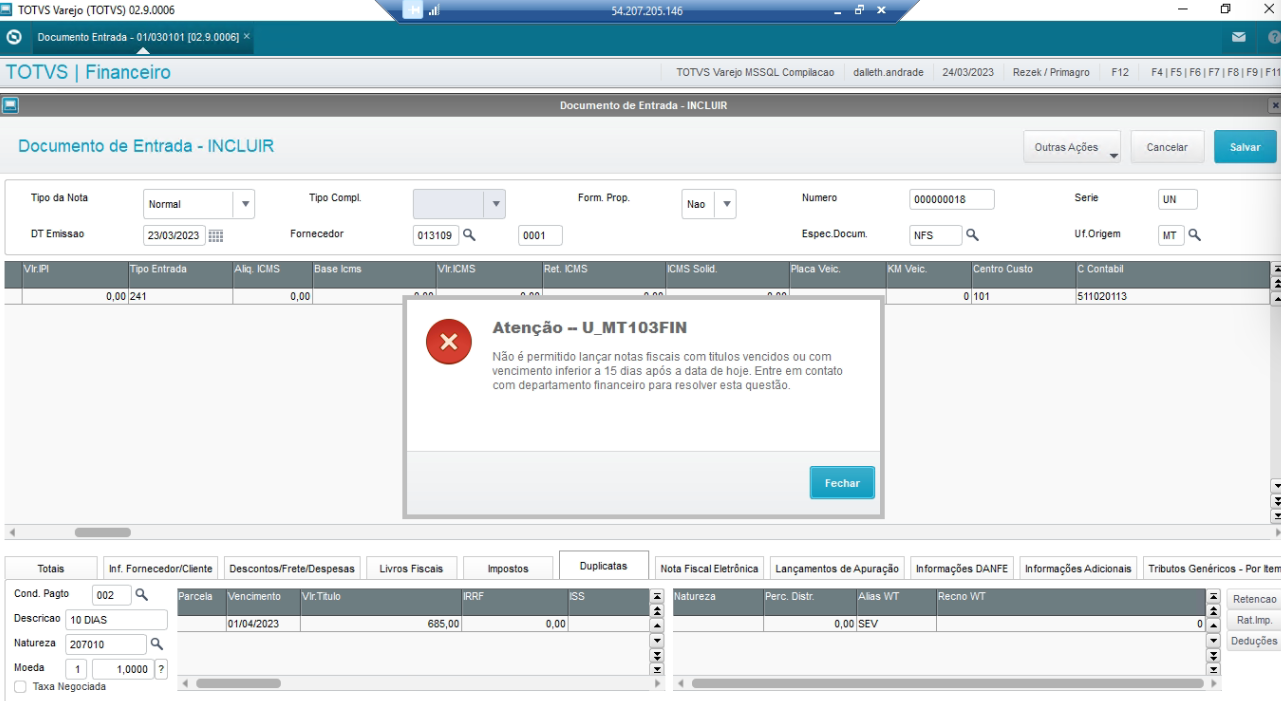Select Vencimento cell 01/04/2023

pos(262,624)
